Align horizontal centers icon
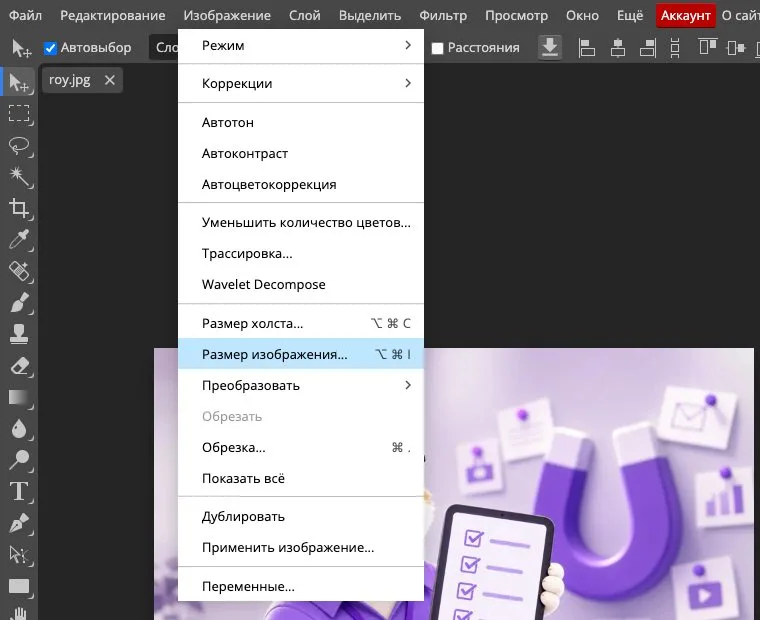 click(618, 48)
